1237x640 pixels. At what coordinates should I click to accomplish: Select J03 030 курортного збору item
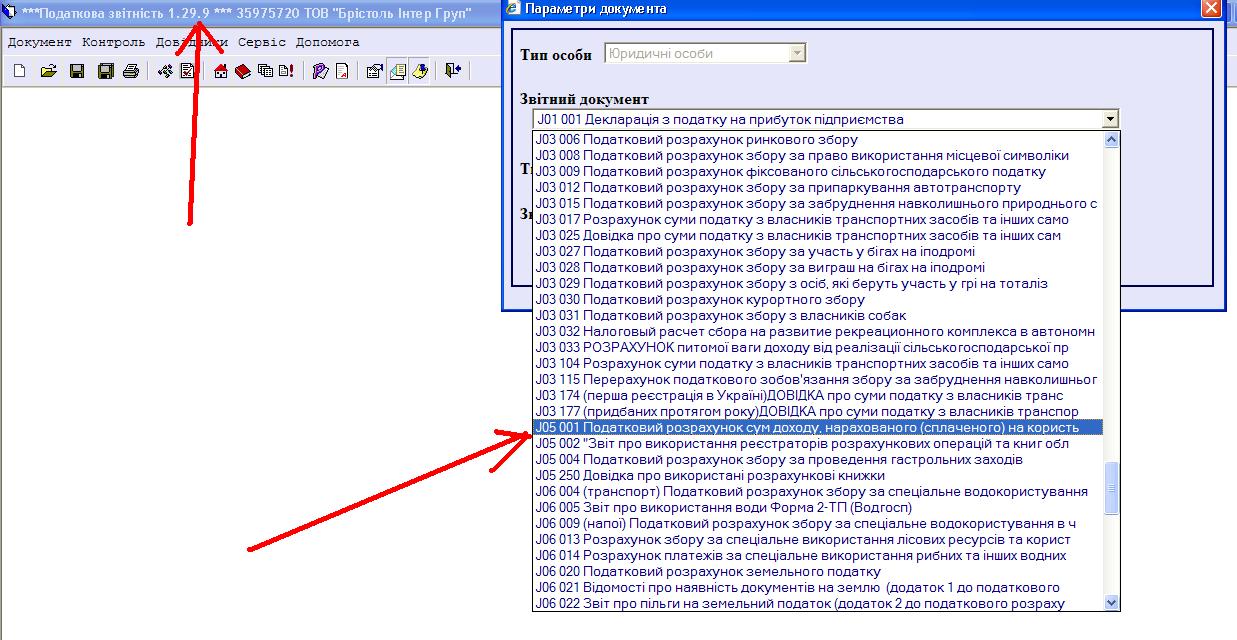700,299
